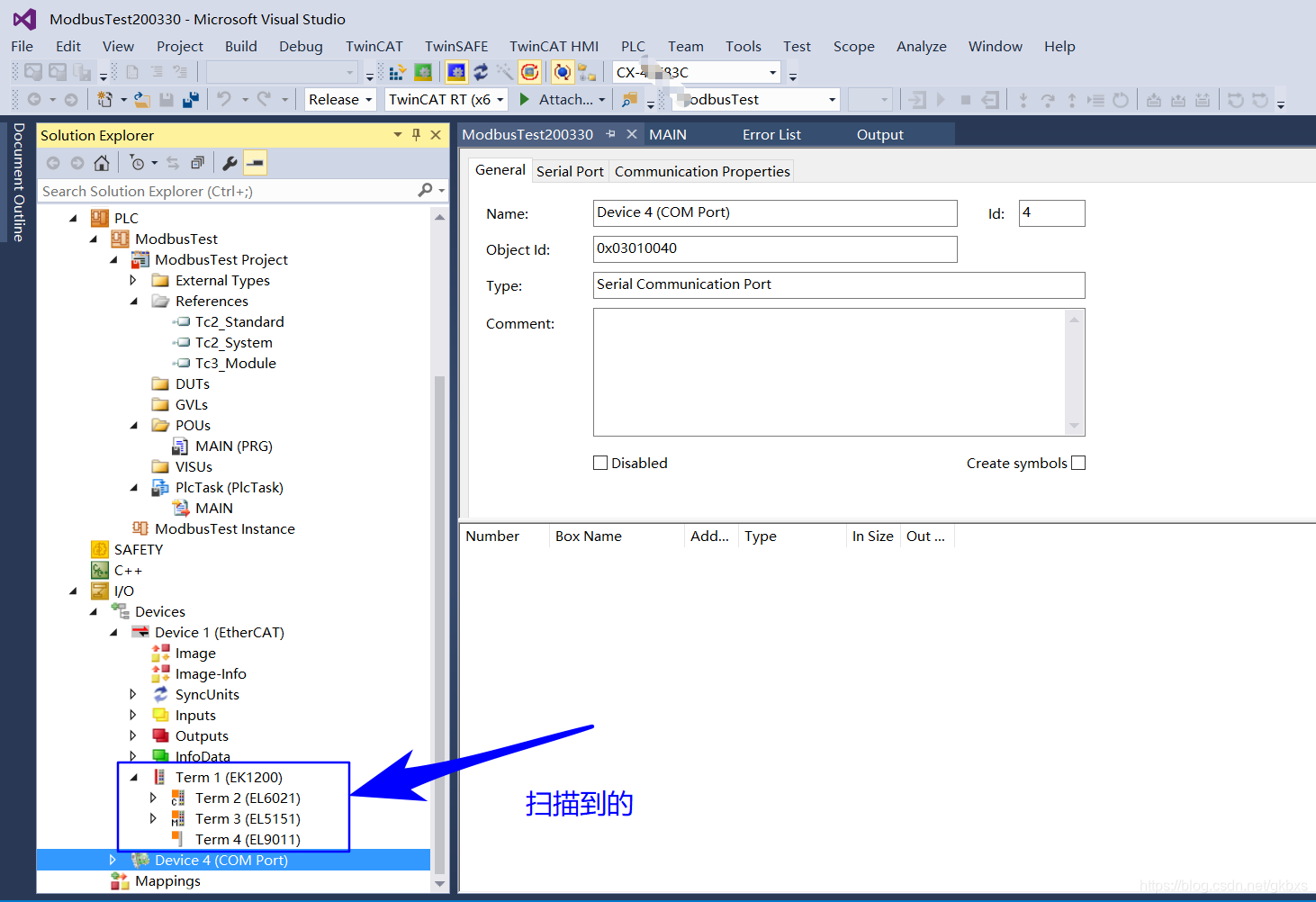Click the green Start debugging arrow
Screen dimensions: 1316x902
tap(525, 99)
